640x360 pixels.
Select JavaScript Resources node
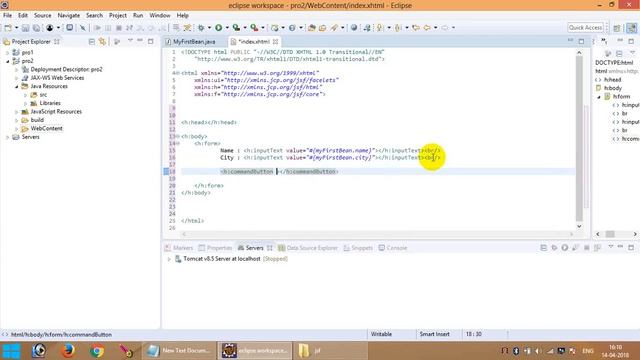56,112
